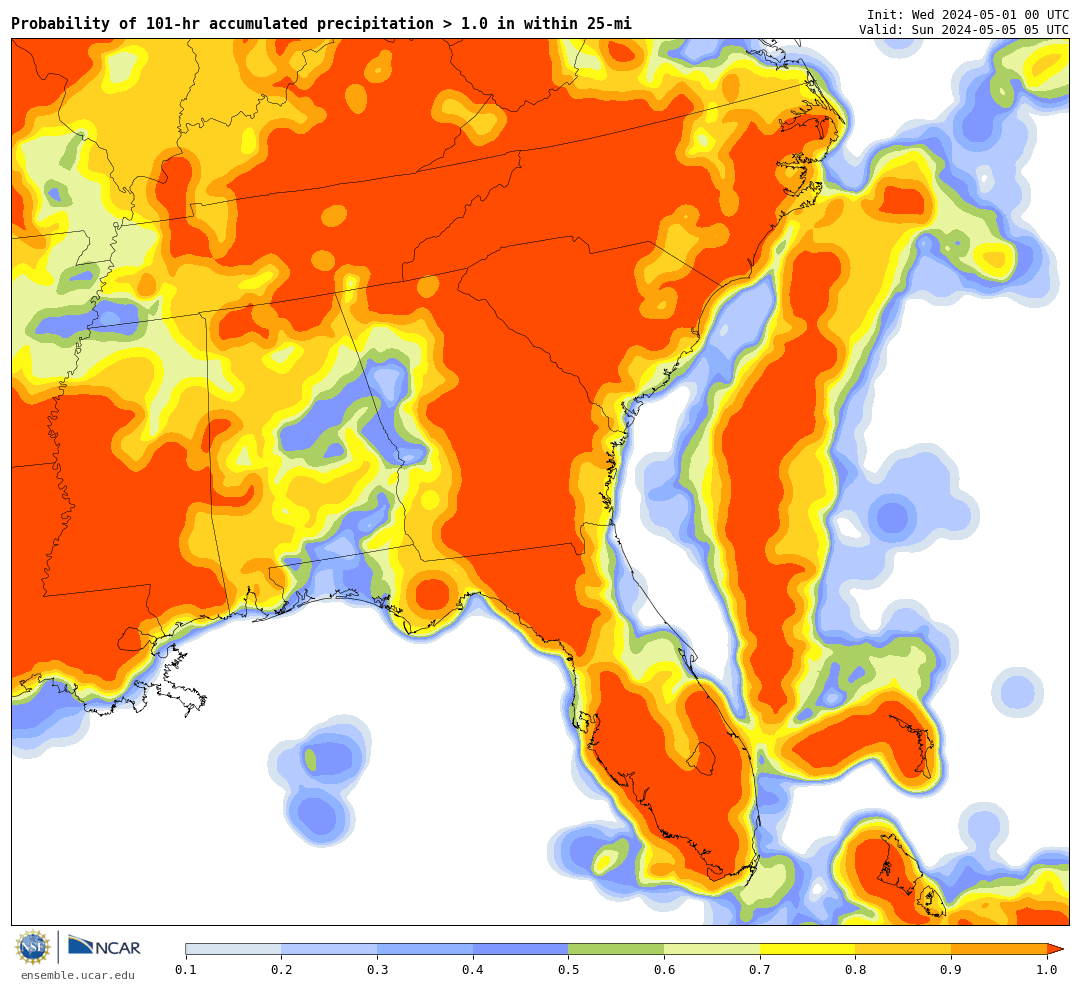Click the 0.6 to 0.7 pale yellow swatch

tap(712, 949)
